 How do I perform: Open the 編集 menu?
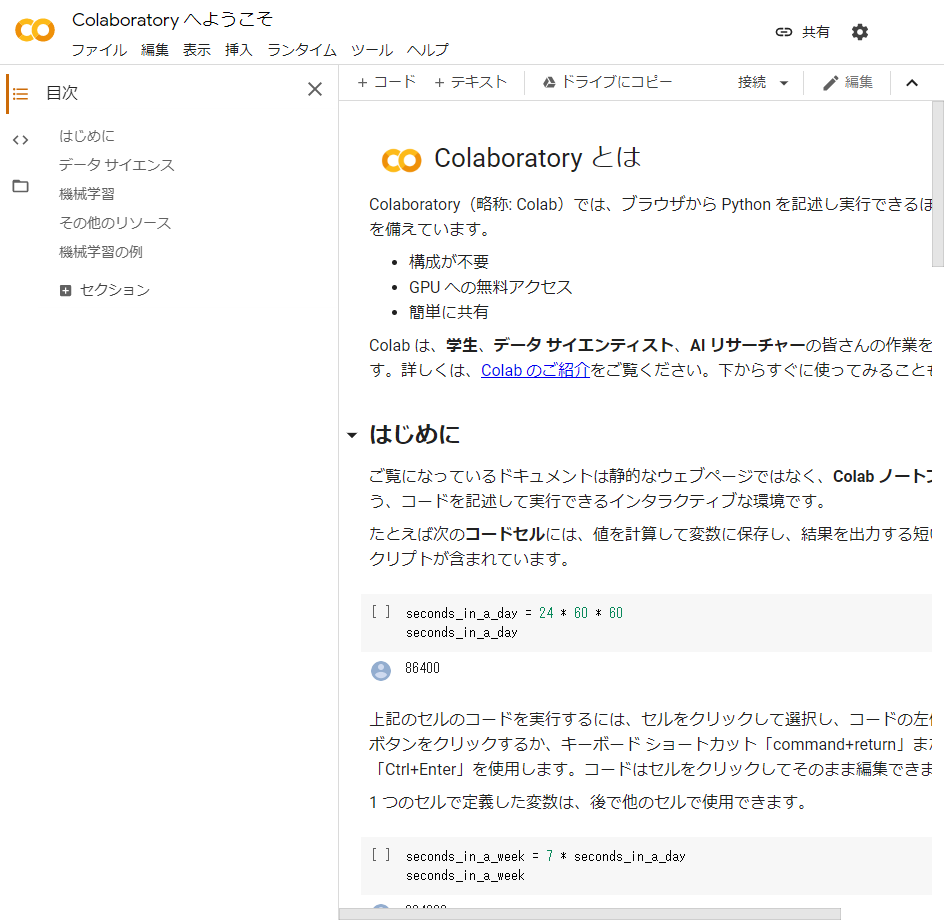tap(155, 50)
